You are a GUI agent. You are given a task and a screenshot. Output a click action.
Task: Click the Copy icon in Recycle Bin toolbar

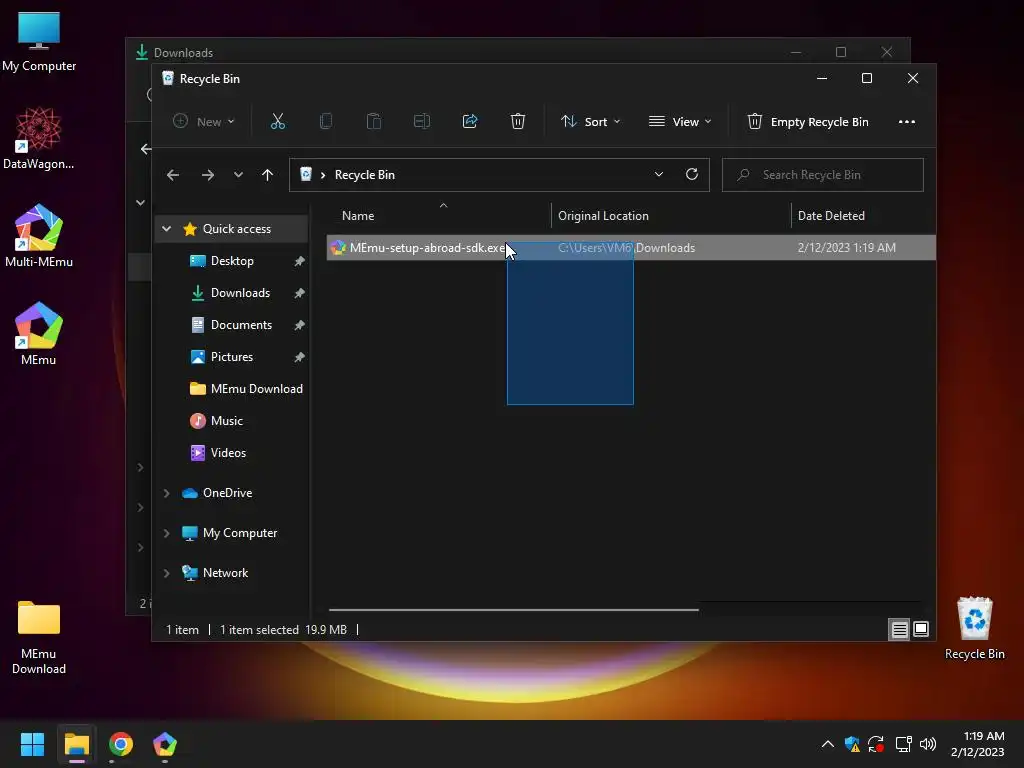coord(326,121)
